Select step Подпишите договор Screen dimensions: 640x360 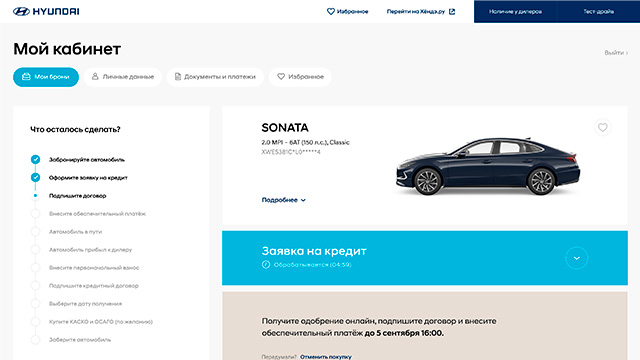[x=78, y=196]
